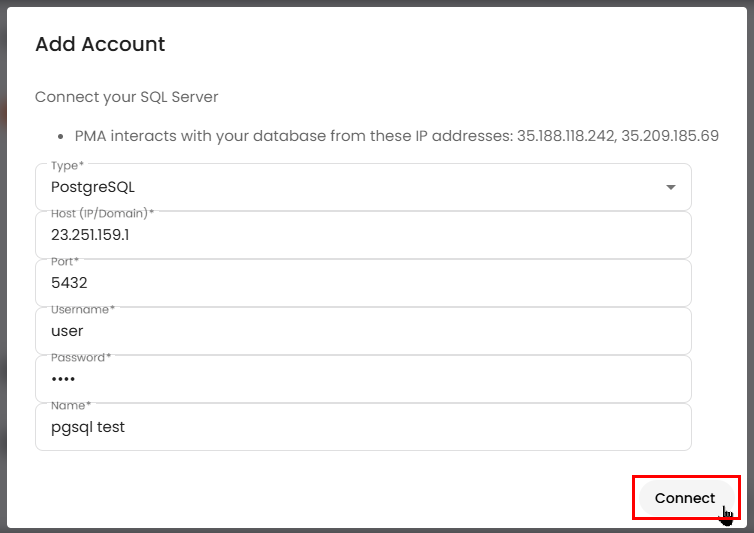754x533 pixels.
Task: Focus the Port field showing 5432
Action: click(362, 283)
